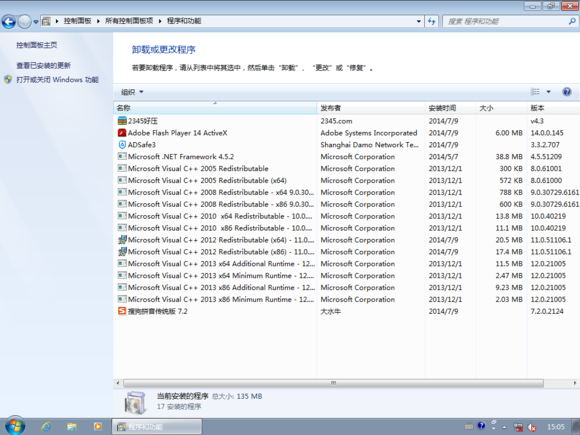Open the help question mark icon
The image size is (580, 435).
(x=566, y=92)
